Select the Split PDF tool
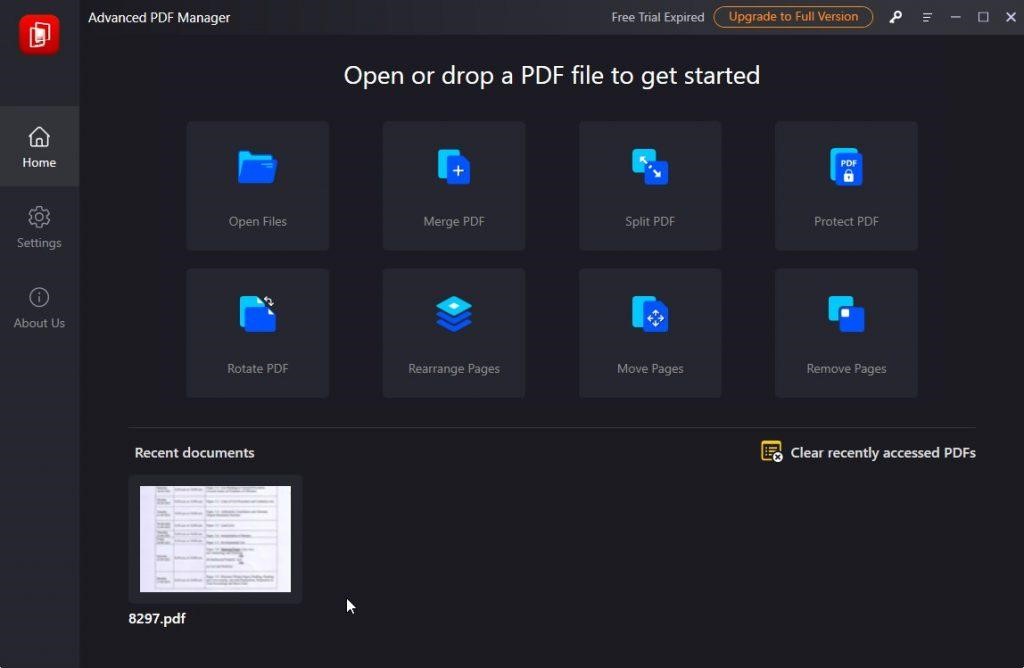Viewport: 1024px width, 668px height. [649, 185]
